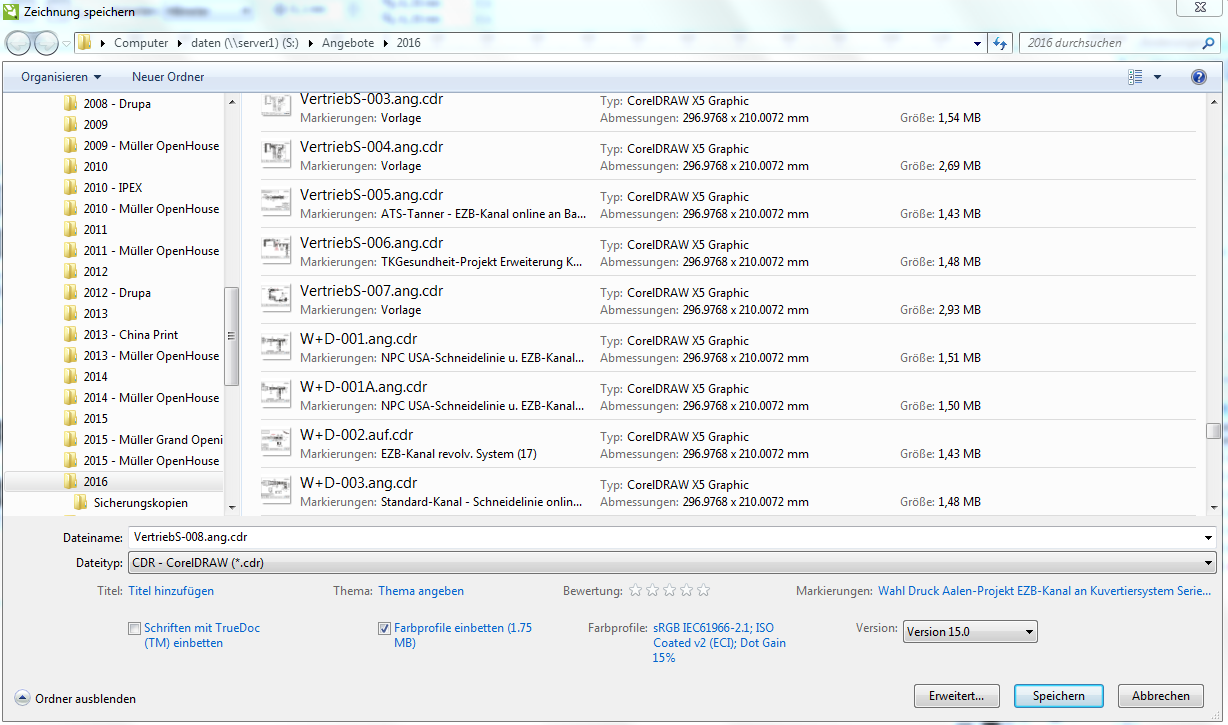Open the help question mark icon
The image size is (1228, 725).
coord(1198,77)
